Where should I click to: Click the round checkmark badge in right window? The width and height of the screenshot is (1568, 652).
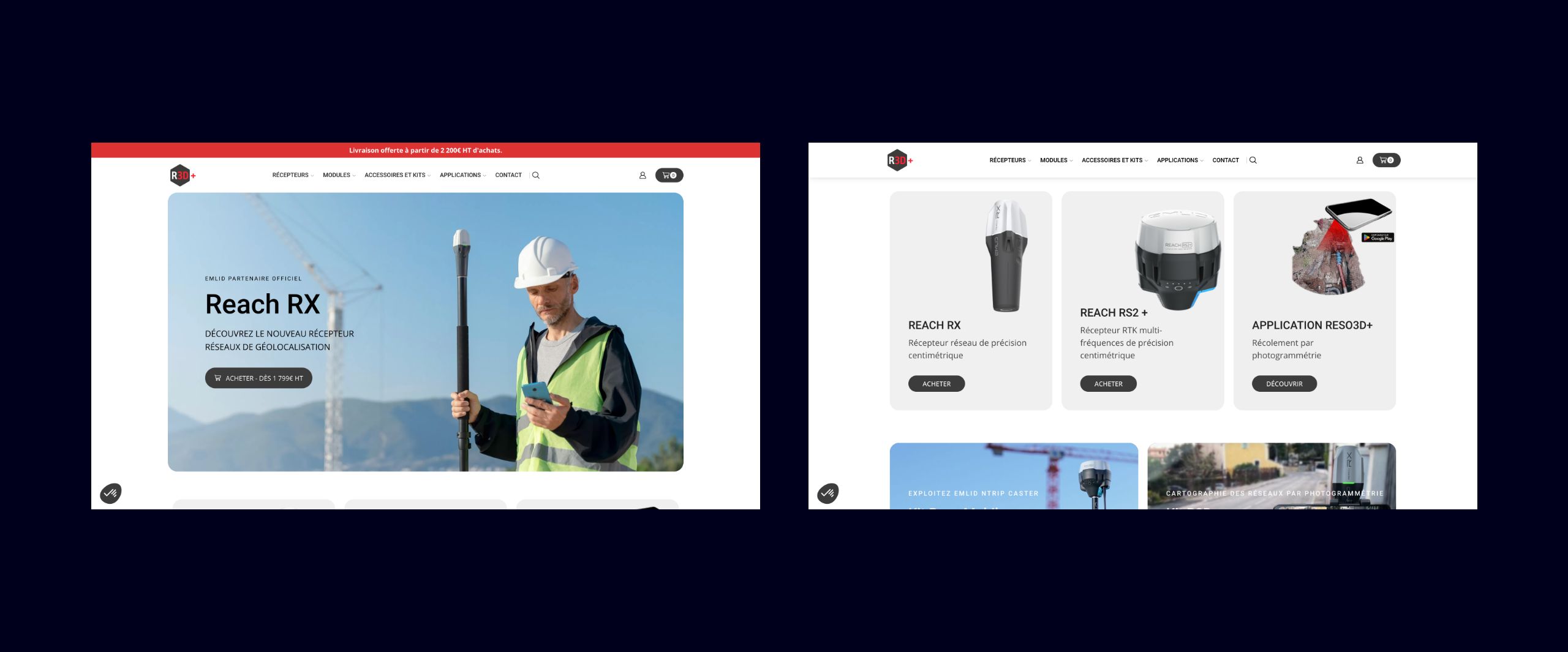[828, 493]
